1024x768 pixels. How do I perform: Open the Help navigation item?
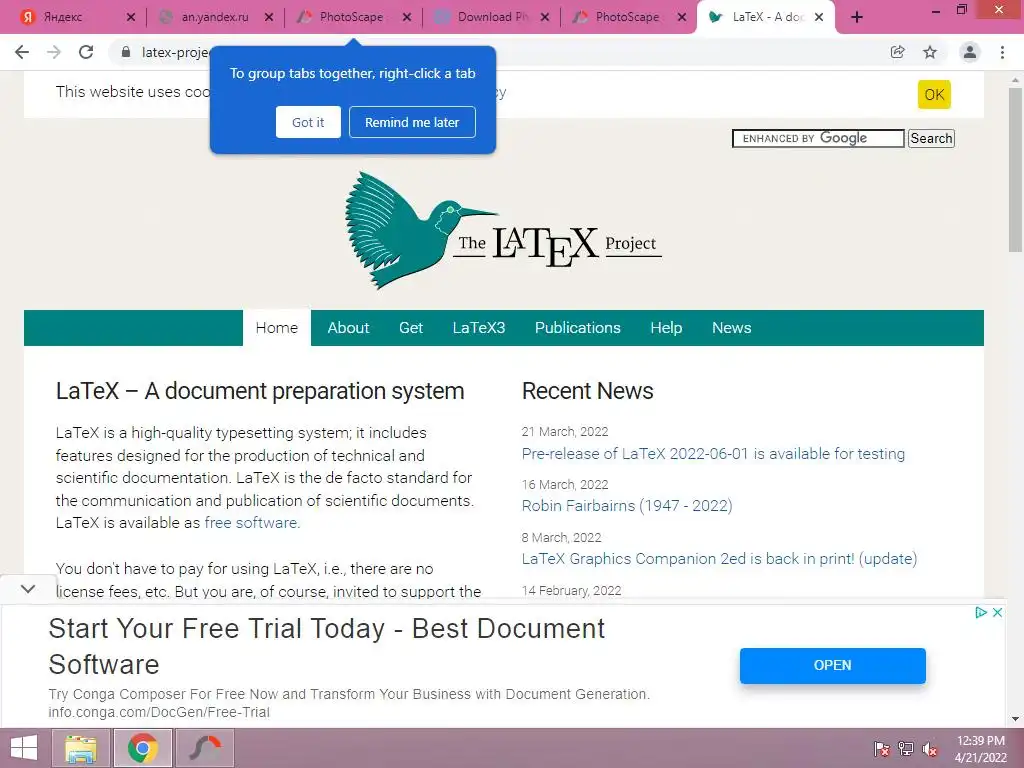(x=666, y=328)
